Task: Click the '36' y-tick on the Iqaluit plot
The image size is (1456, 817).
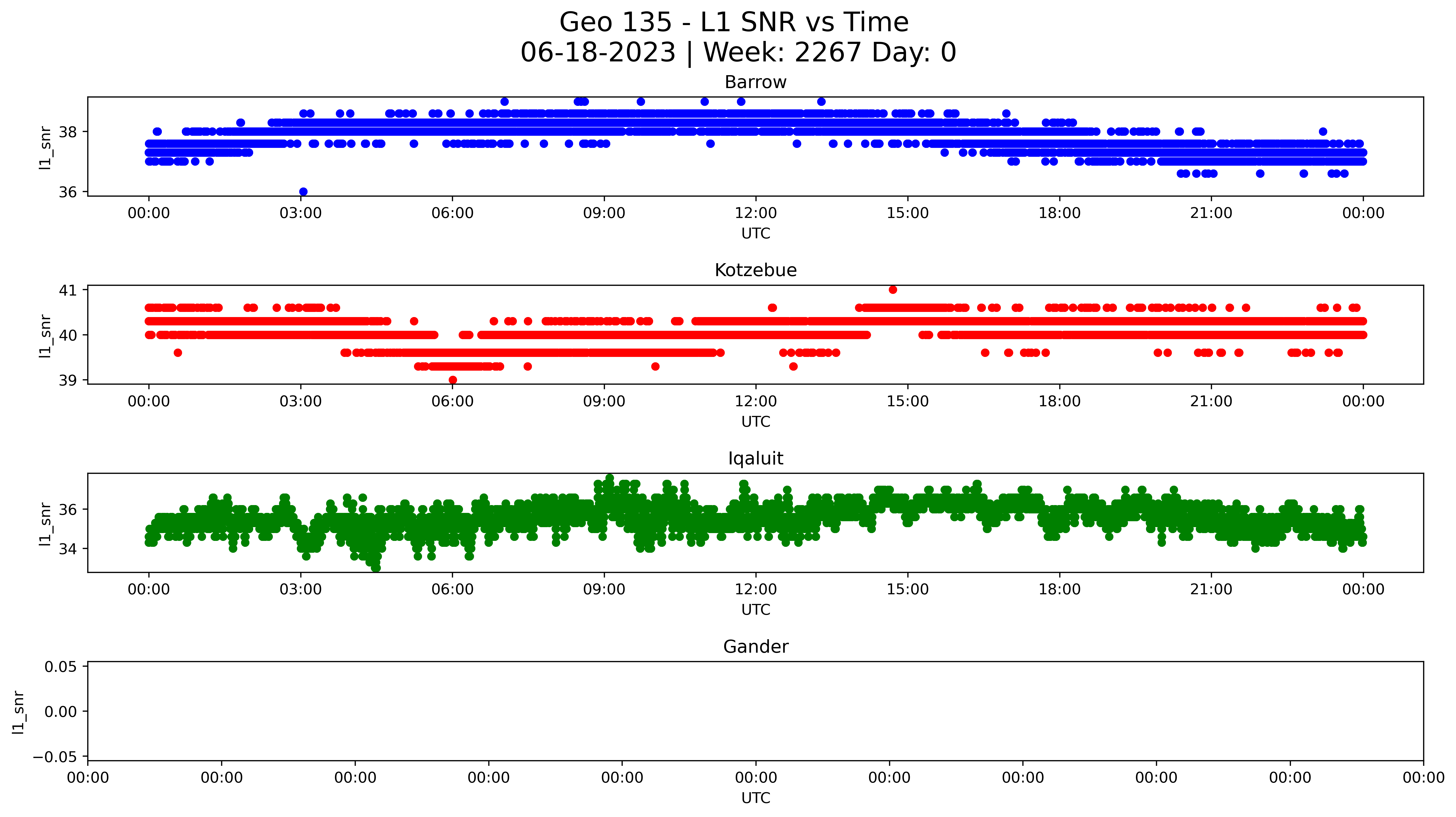Action: pyautogui.click(x=68, y=510)
